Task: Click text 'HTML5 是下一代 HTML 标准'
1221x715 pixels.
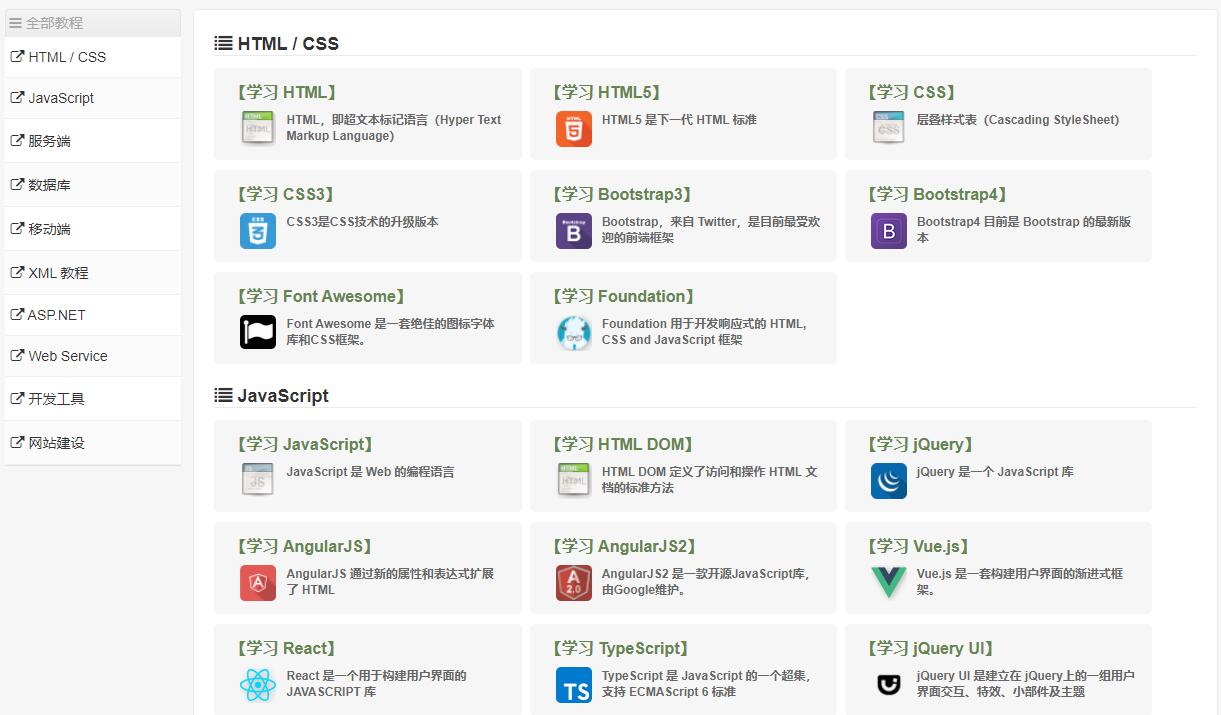Action: click(x=679, y=120)
